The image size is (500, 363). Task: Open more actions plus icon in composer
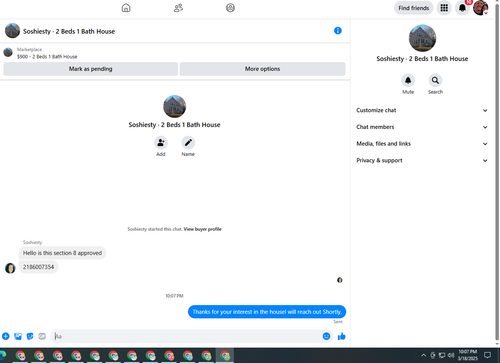point(6,336)
